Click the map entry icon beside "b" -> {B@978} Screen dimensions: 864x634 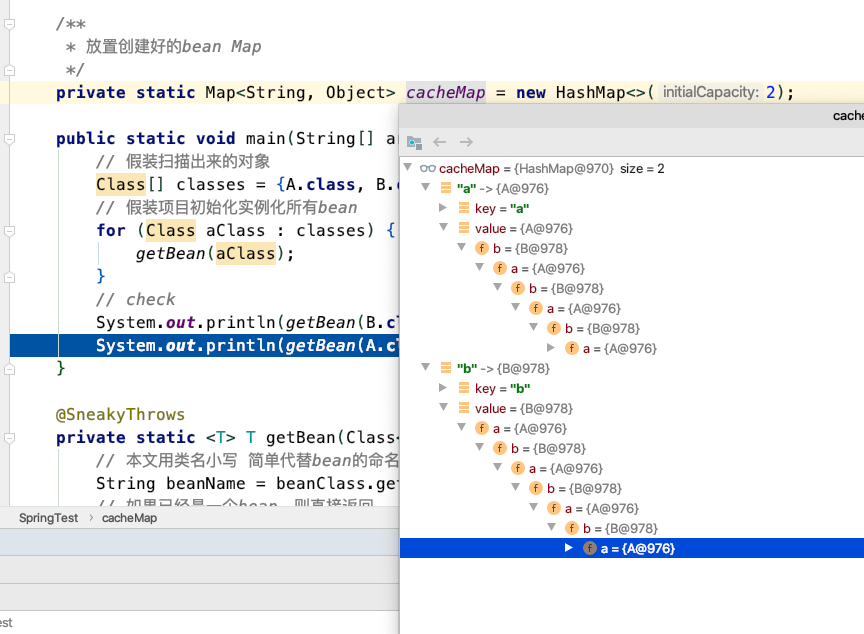(445, 368)
